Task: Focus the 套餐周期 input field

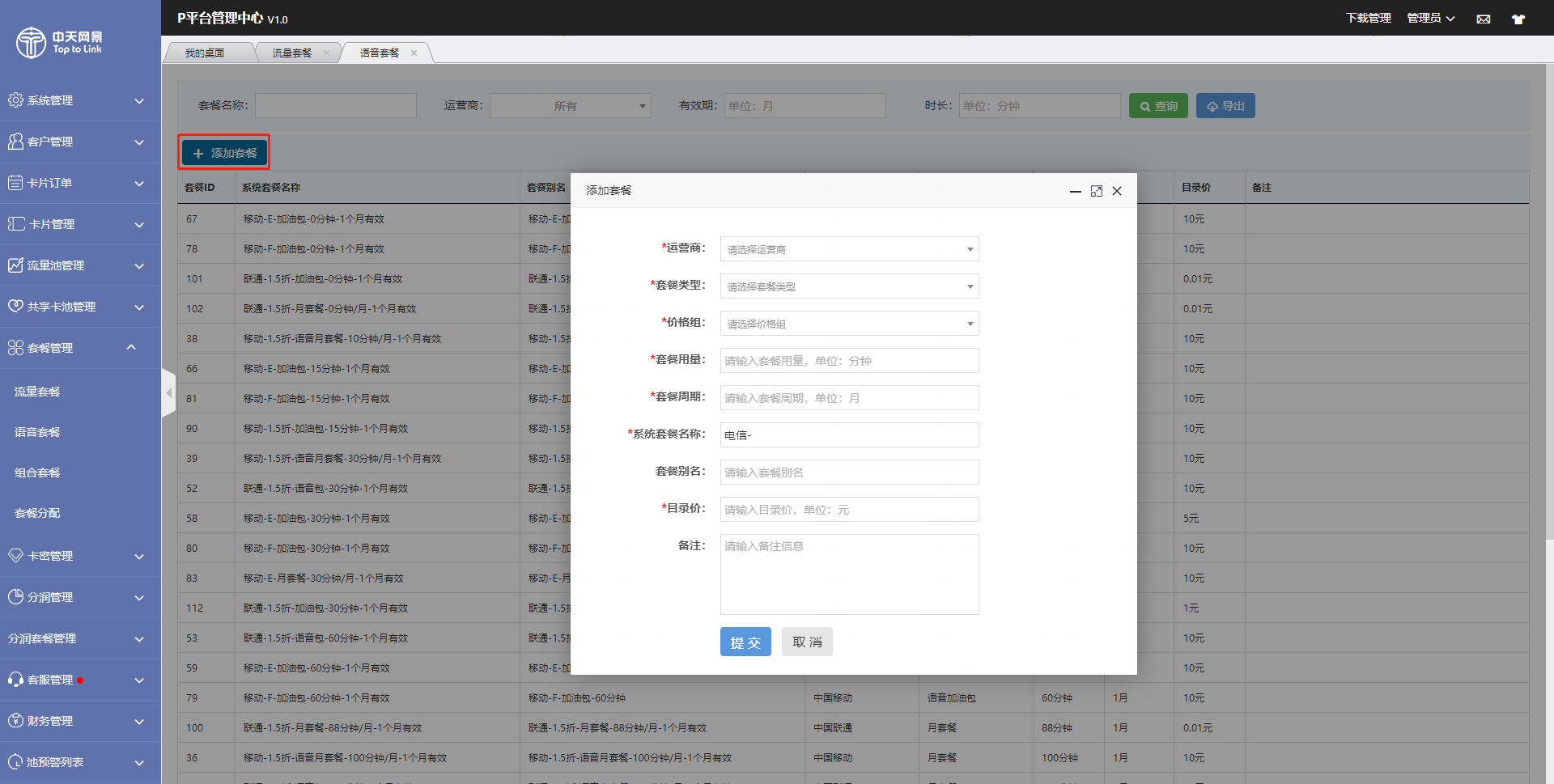Action: (849, 398)
